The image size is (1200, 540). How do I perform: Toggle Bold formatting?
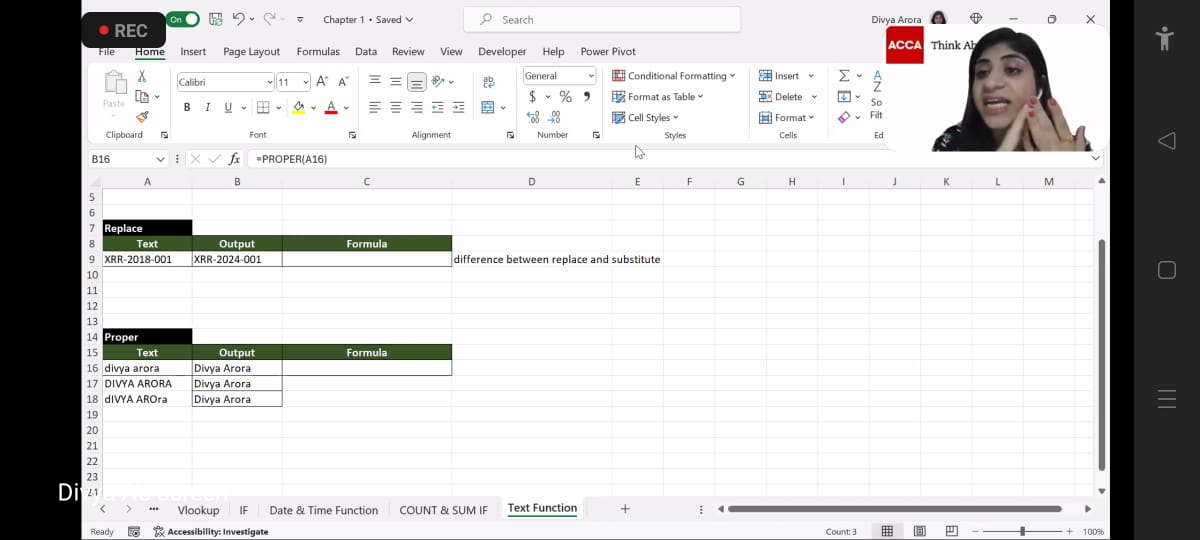coord(187,108)
